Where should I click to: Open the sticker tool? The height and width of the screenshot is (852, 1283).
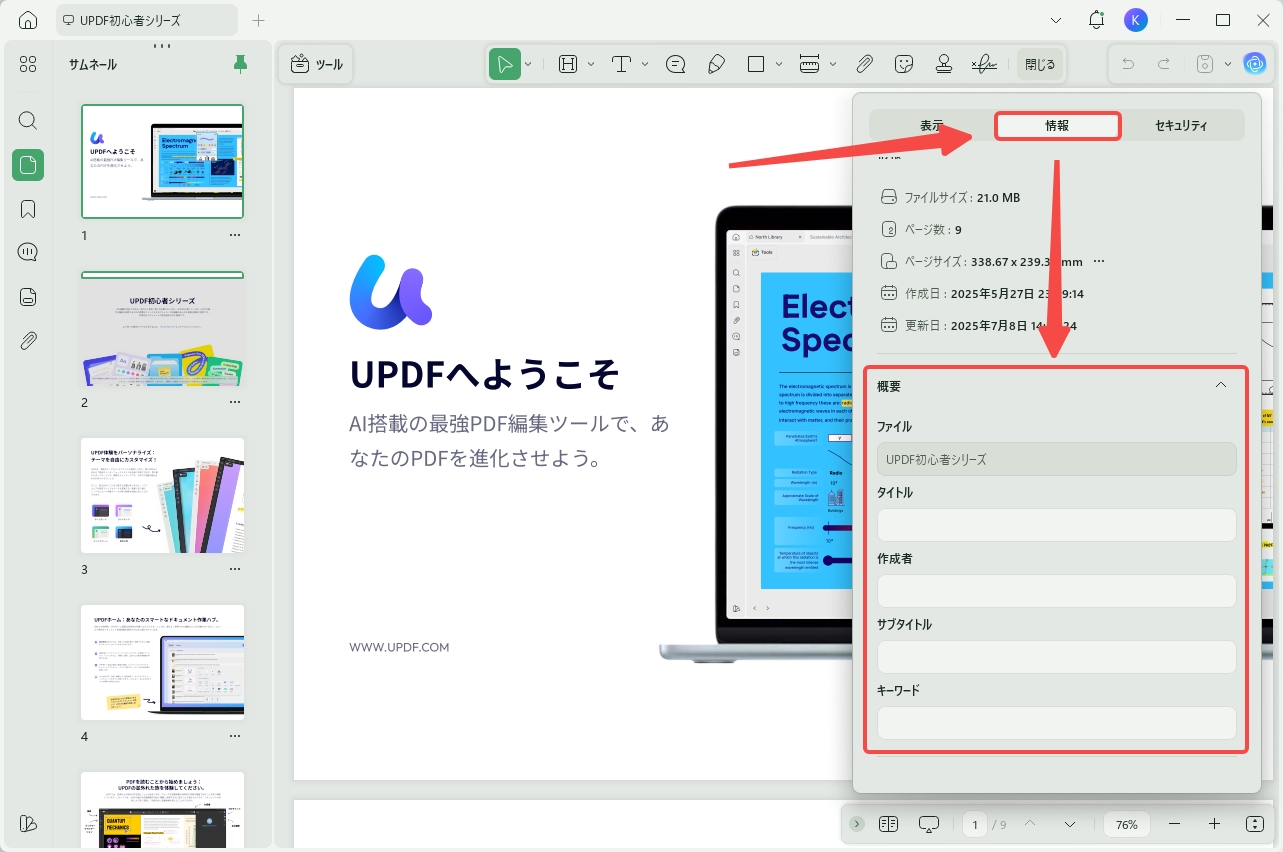[x=904, y=64]
